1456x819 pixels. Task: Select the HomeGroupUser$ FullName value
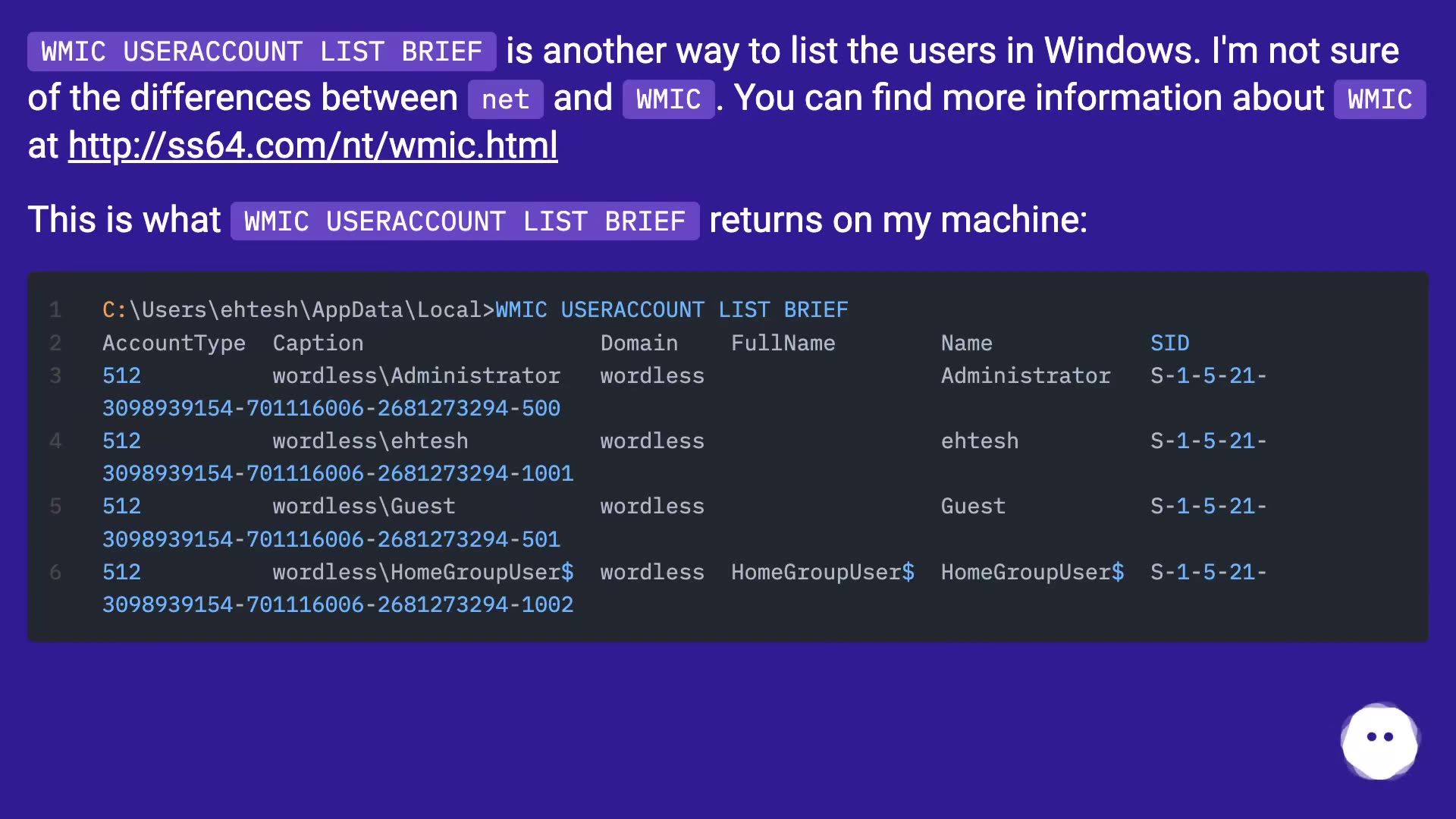click(x=823, y=573)
